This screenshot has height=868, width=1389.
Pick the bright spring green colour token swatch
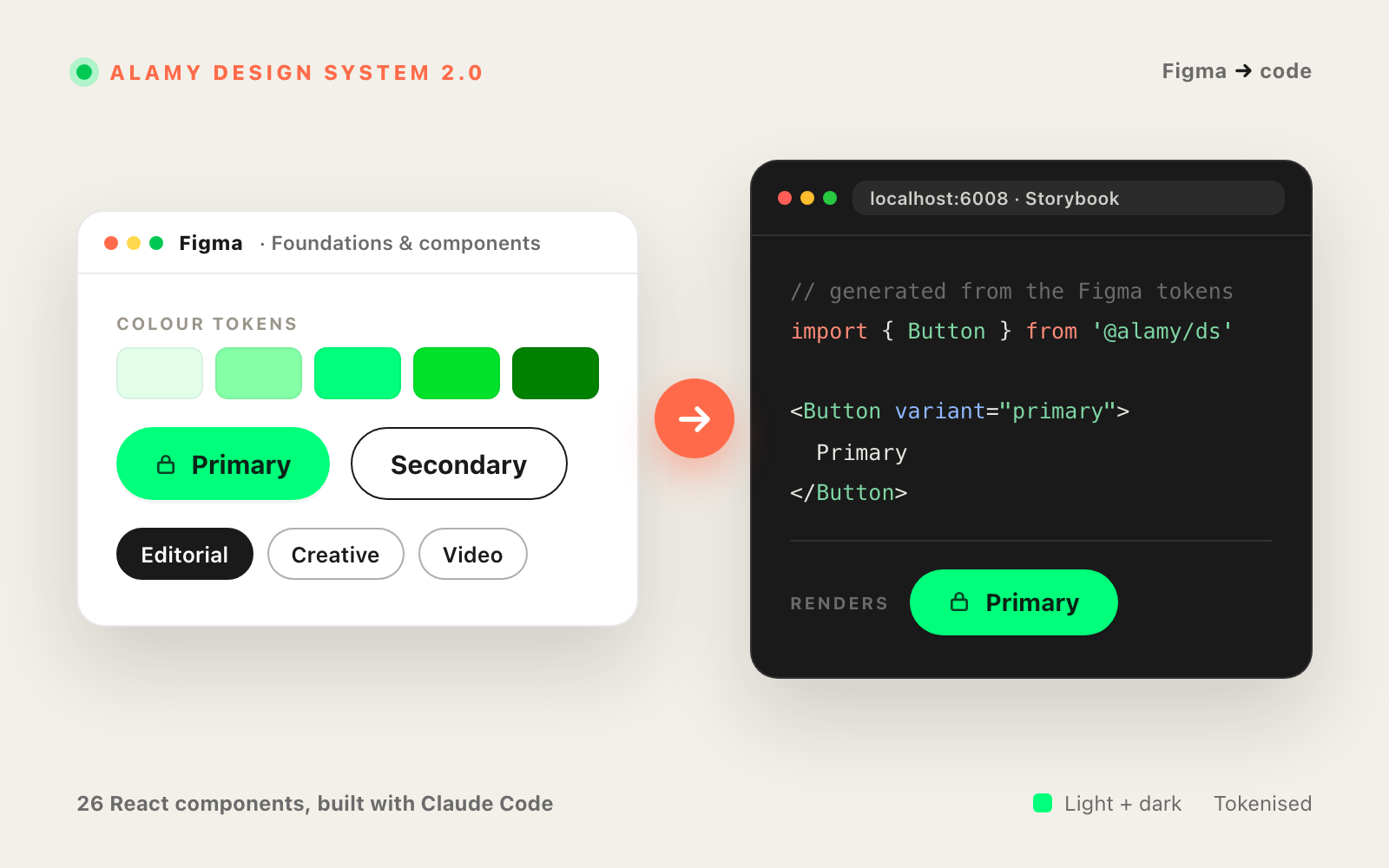point(358,373)
